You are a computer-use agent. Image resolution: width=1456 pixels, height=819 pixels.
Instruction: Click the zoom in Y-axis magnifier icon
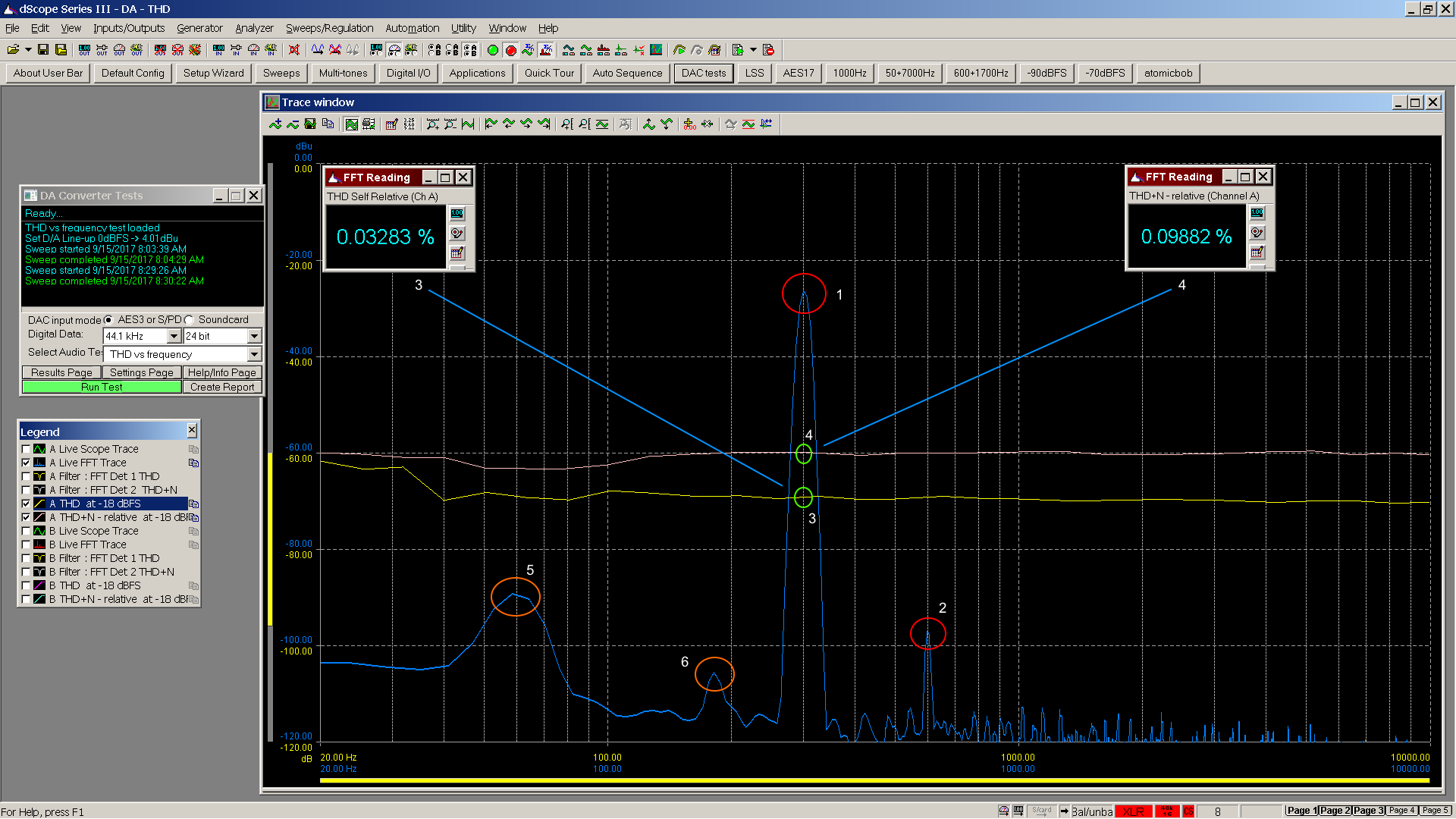point(567,124)
